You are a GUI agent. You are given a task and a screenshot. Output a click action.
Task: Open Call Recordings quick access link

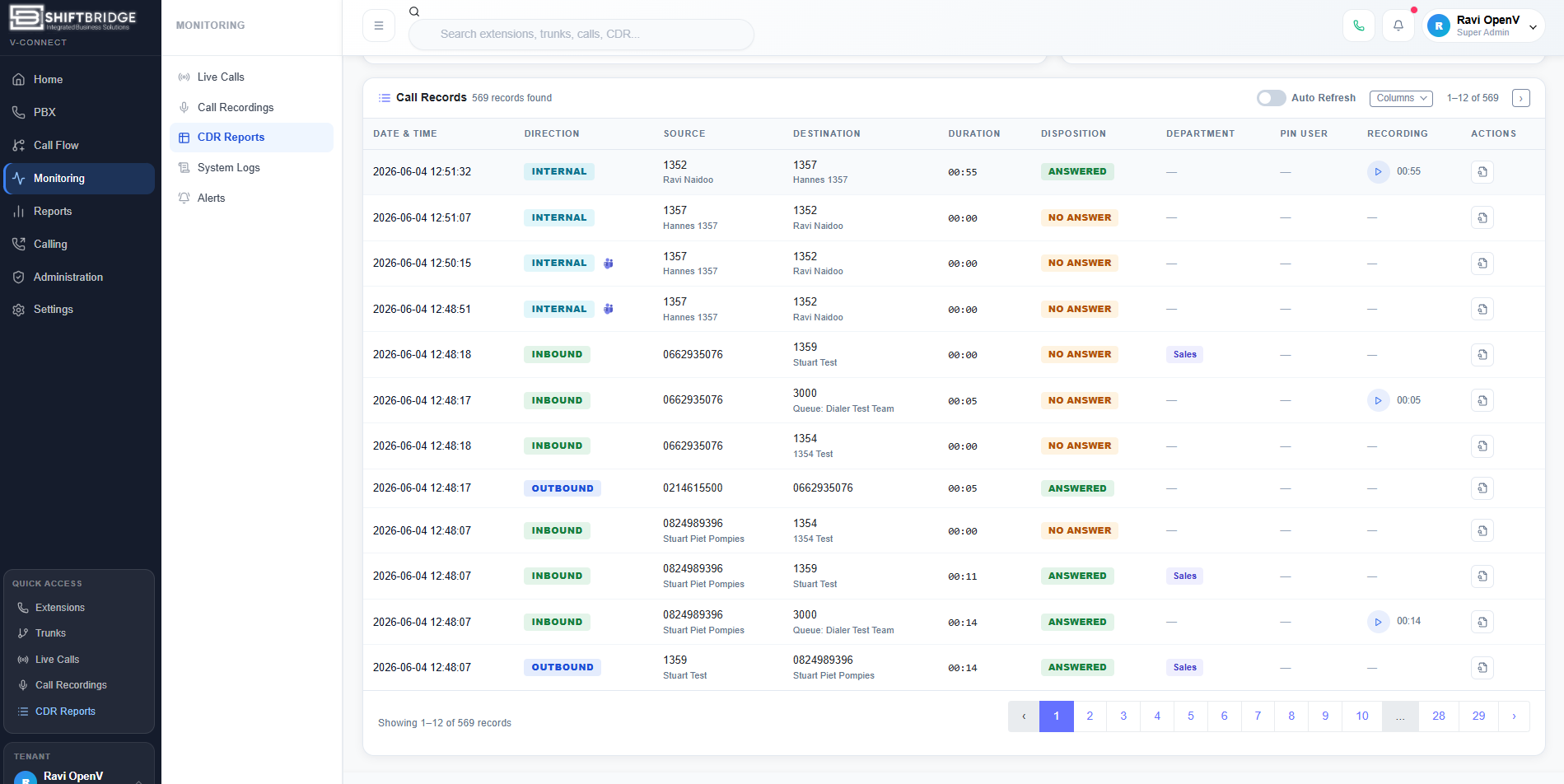point(79,685)
